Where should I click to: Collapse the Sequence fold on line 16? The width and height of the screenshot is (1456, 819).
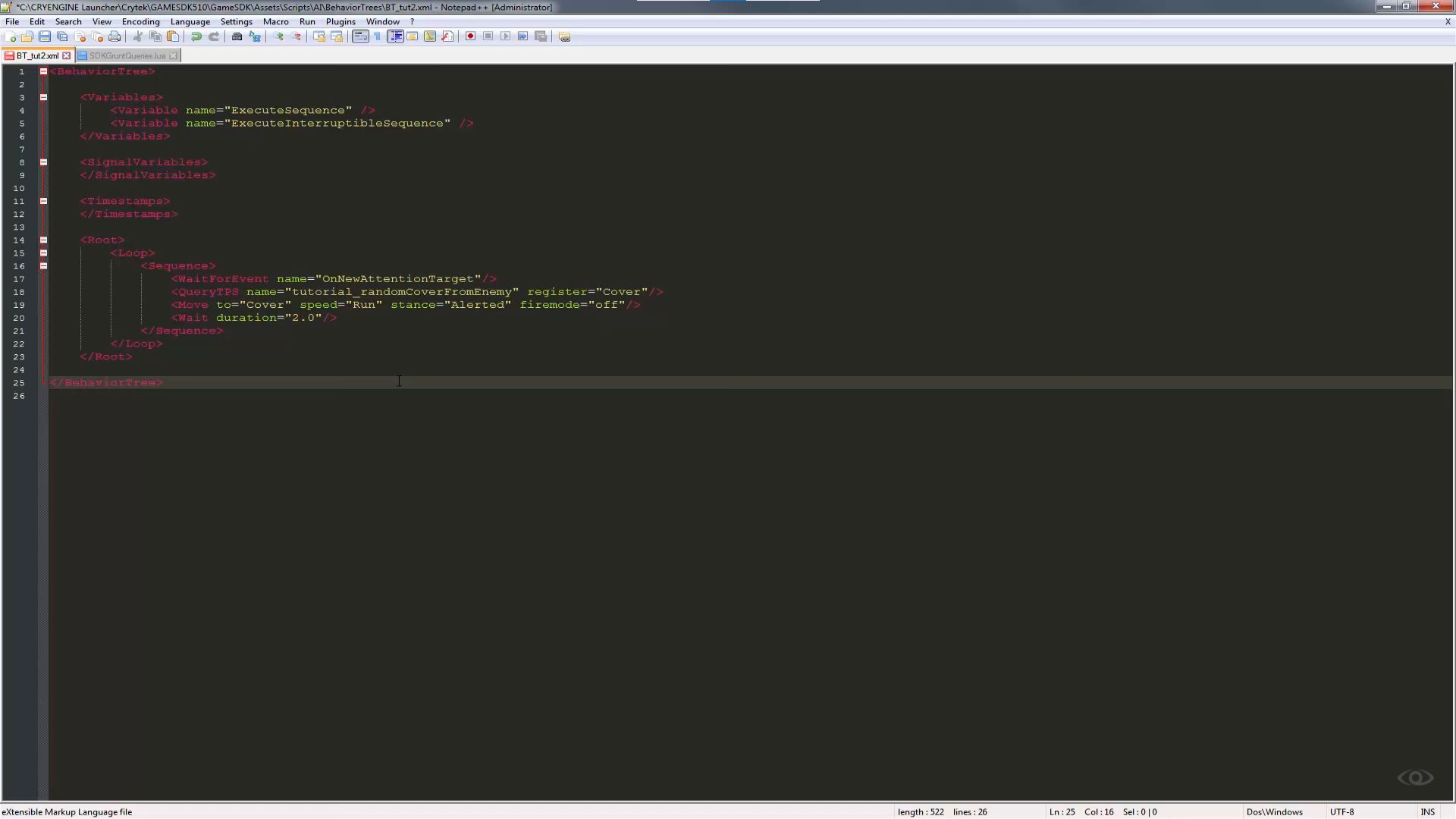pyautogui.click(x=43, y=266)
